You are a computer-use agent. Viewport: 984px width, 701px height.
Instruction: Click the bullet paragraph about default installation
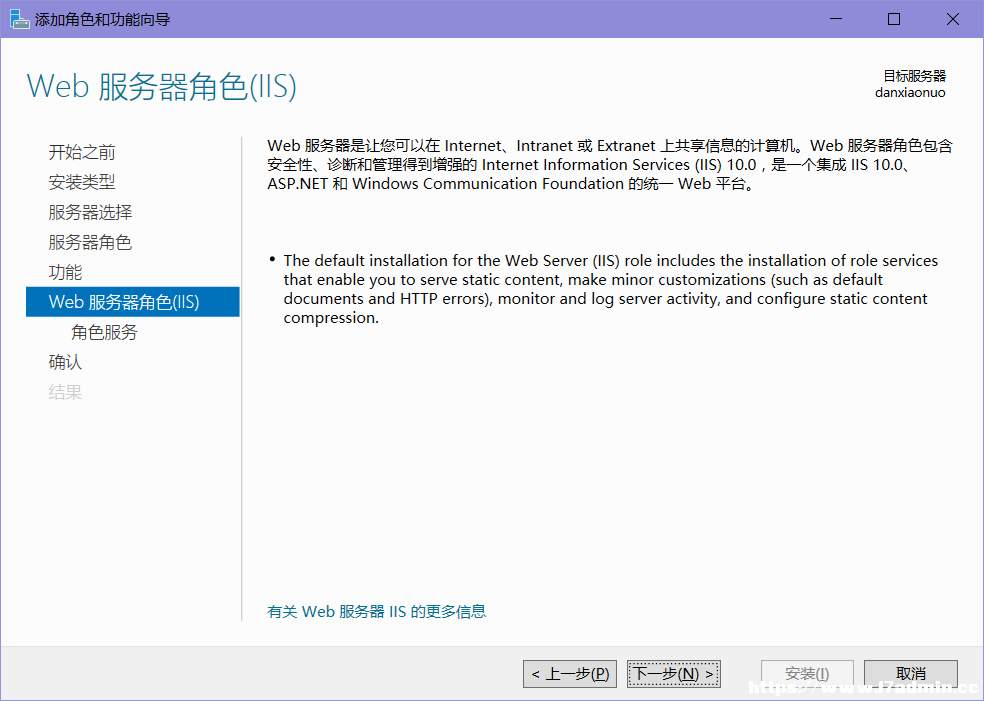click(611, 289)
